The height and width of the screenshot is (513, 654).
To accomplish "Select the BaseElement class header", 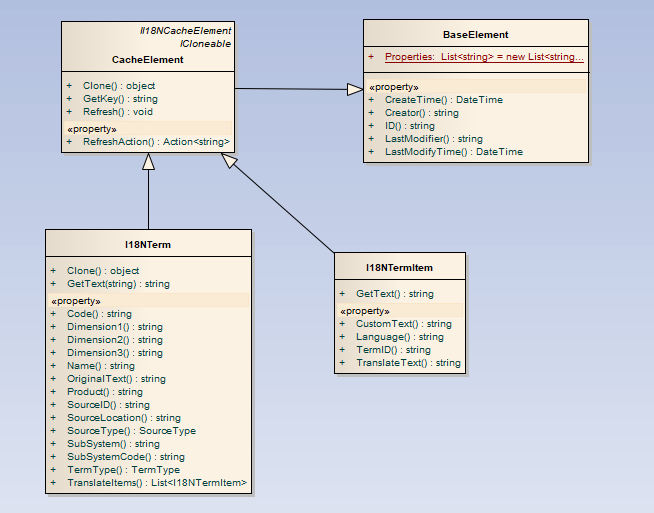I will [x=475, y=35].
